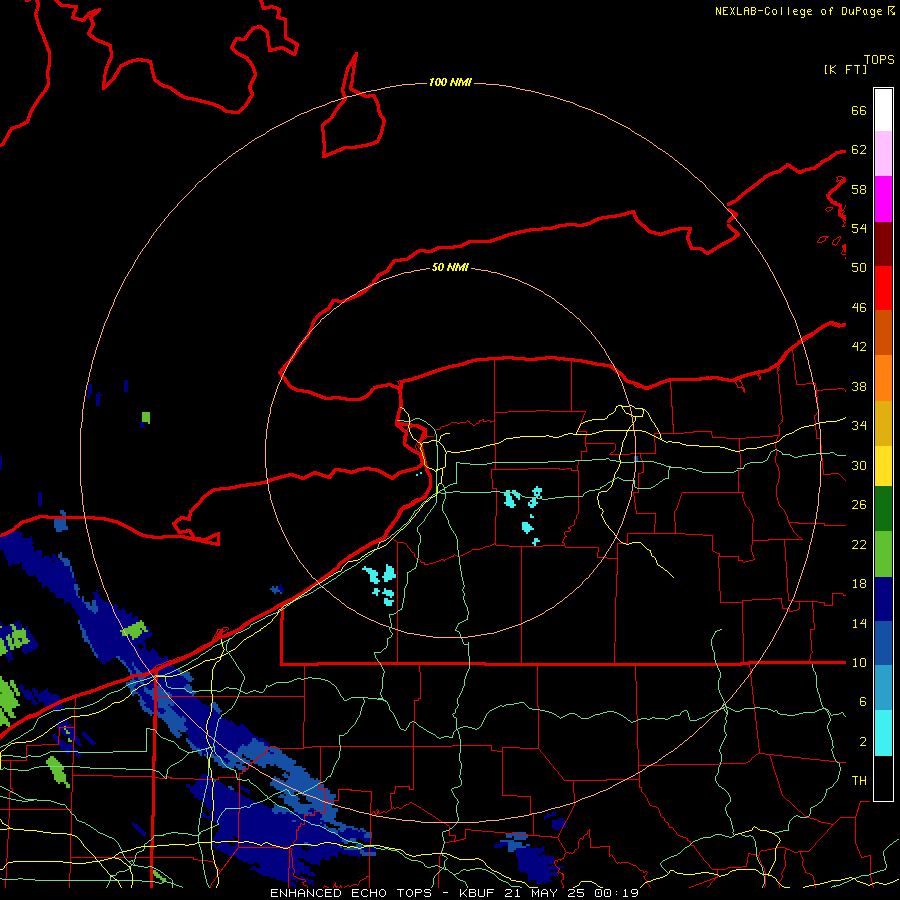Screen dimensions: 900x900
Task: Click the 46 value on the legend
Action: (859, 308)
